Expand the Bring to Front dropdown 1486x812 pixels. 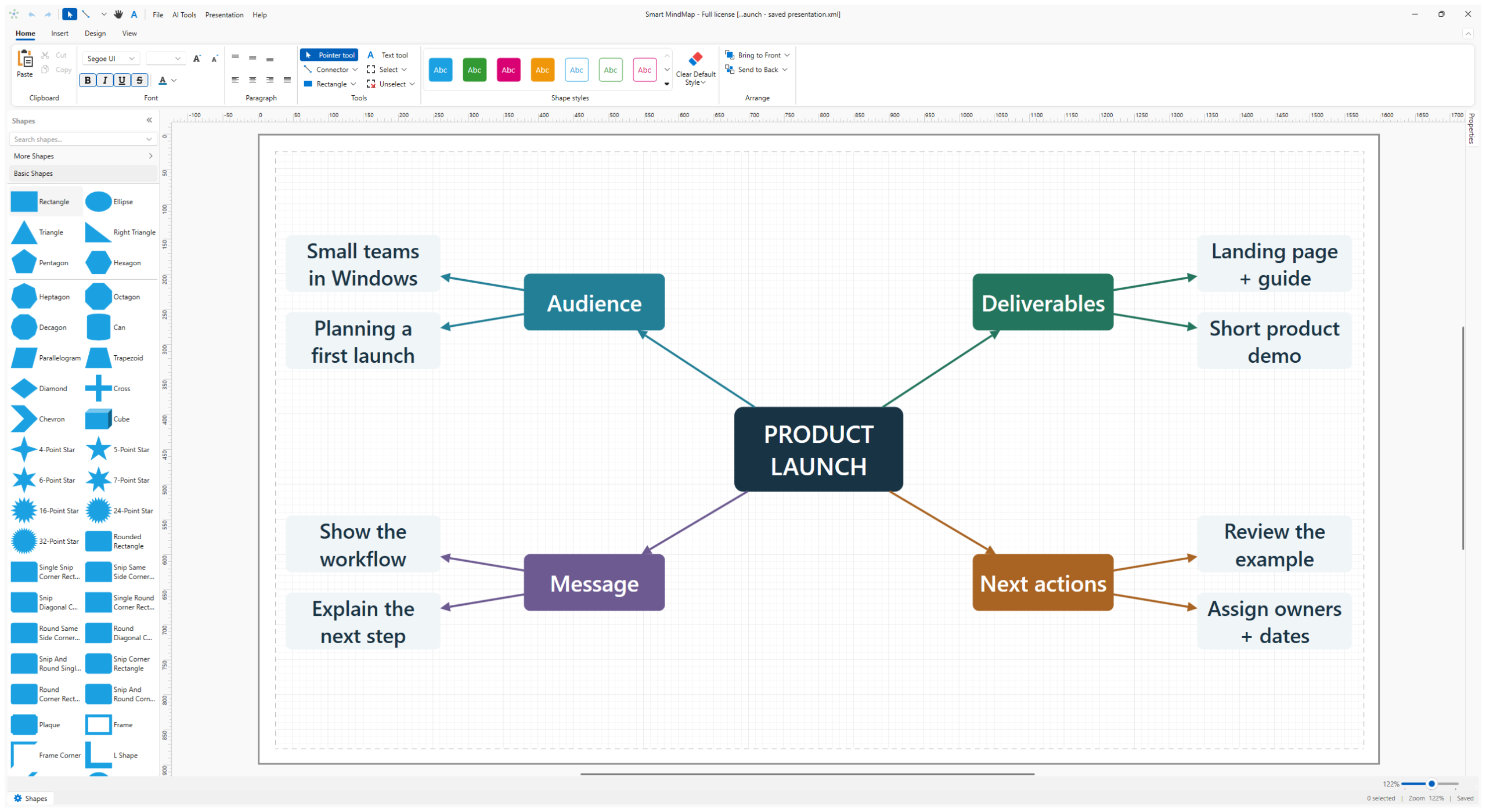(788, 55)
